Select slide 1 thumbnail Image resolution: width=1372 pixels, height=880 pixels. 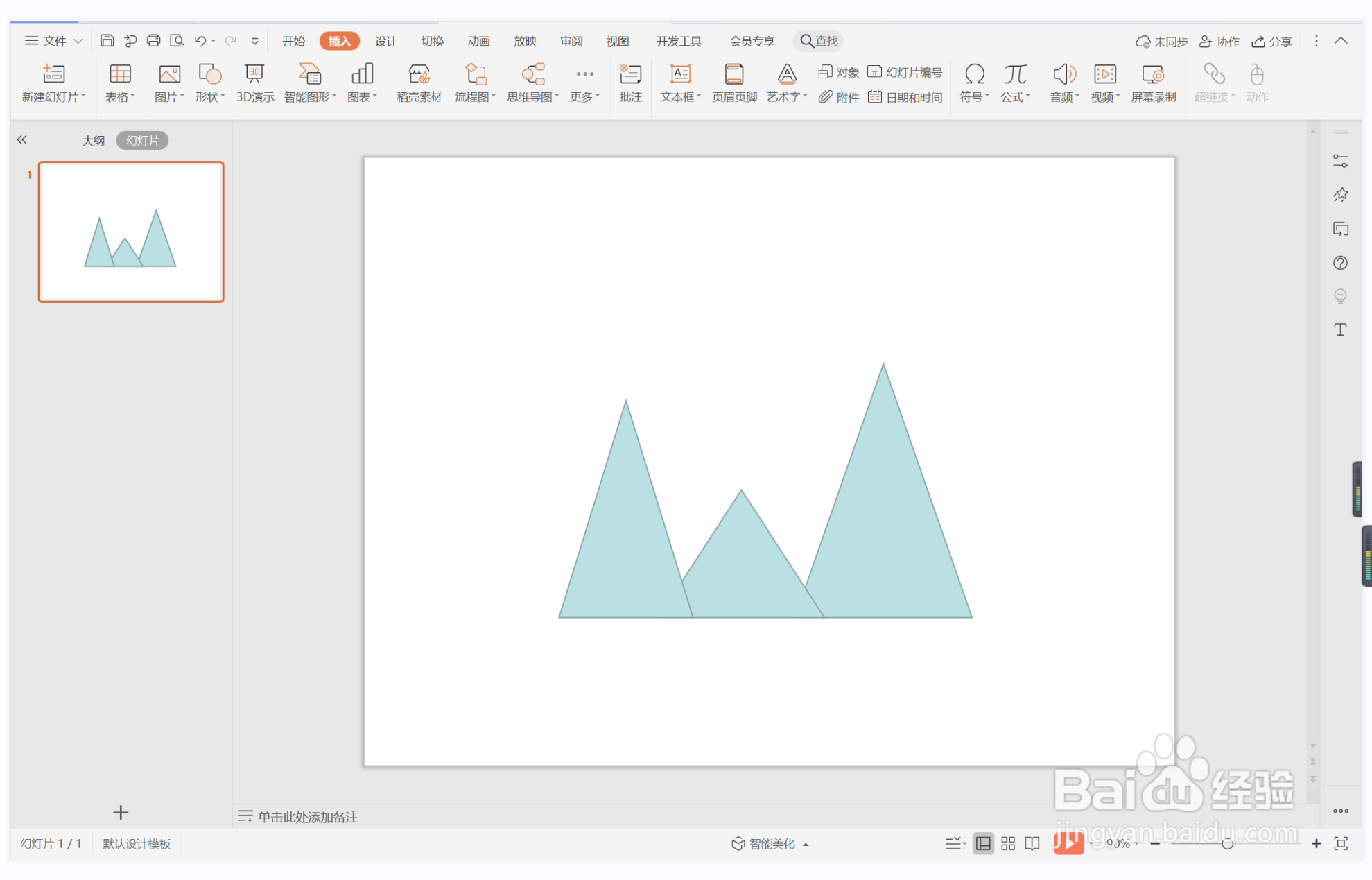pyautogui.click(x=131, y=232)
